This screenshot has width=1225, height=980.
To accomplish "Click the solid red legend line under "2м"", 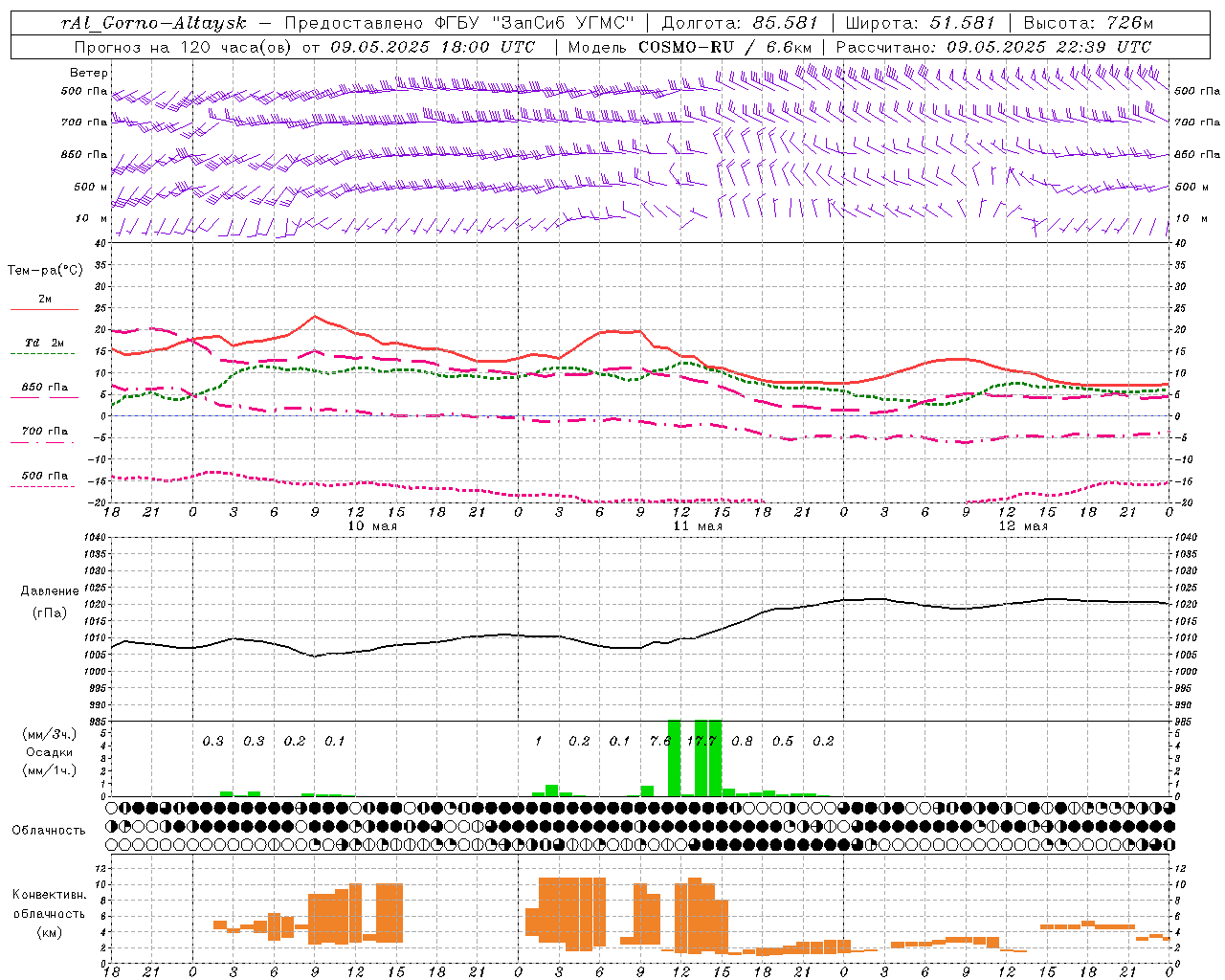I will click(44, 309).
